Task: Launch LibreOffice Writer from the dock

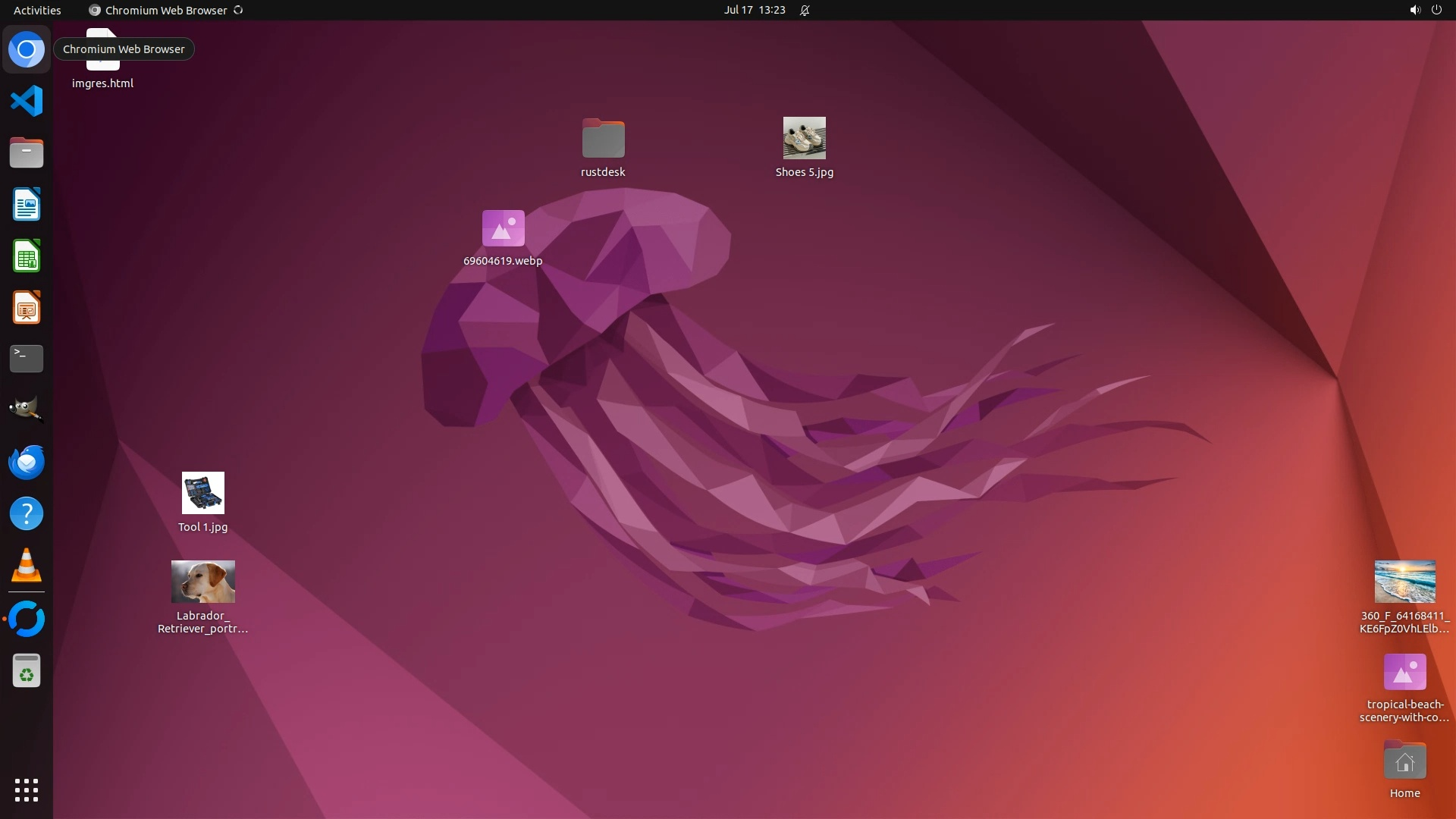Action: point(27,205)
